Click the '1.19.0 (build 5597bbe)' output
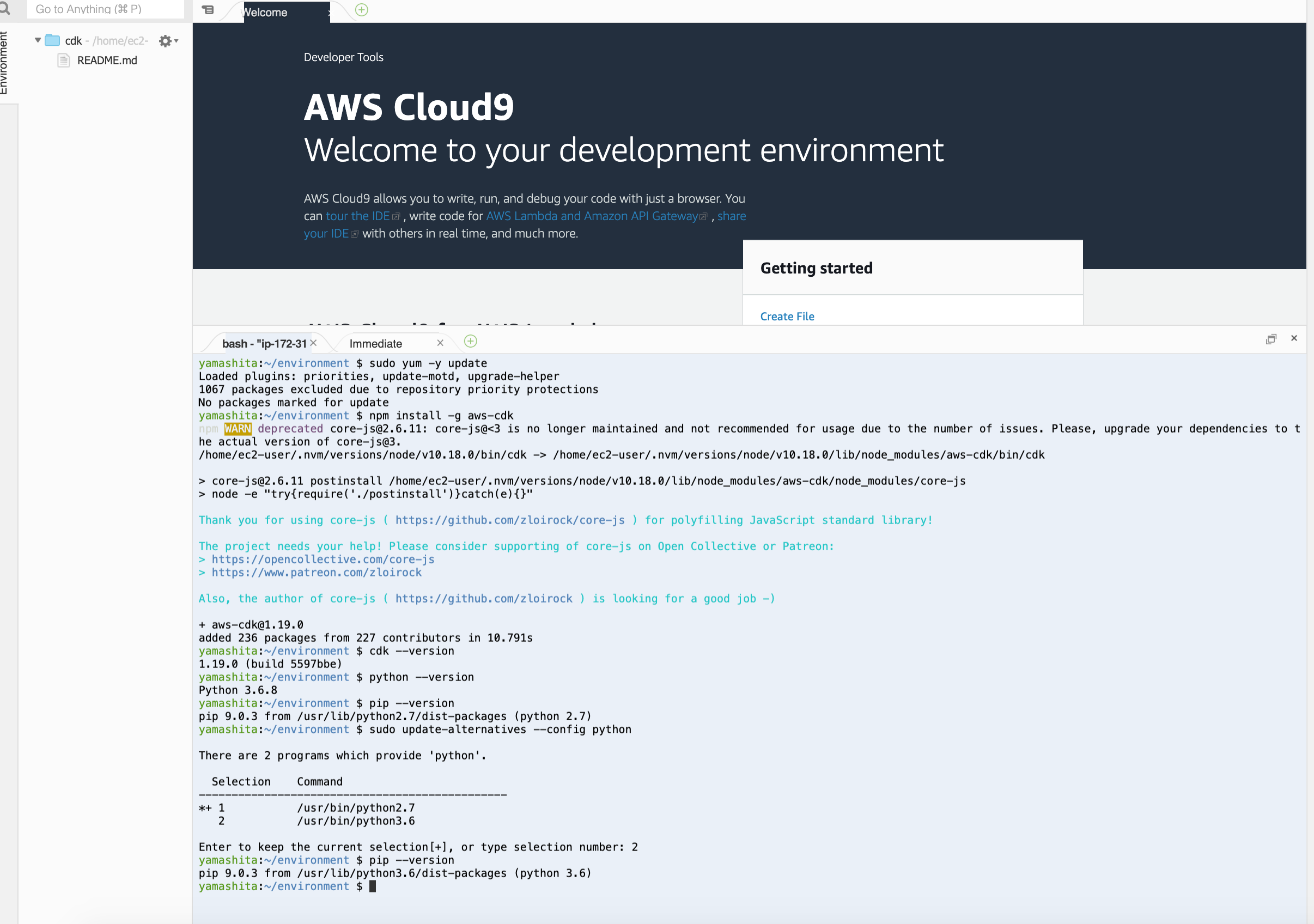This screenshot has width=1314, height=924. tap(270, 664)
